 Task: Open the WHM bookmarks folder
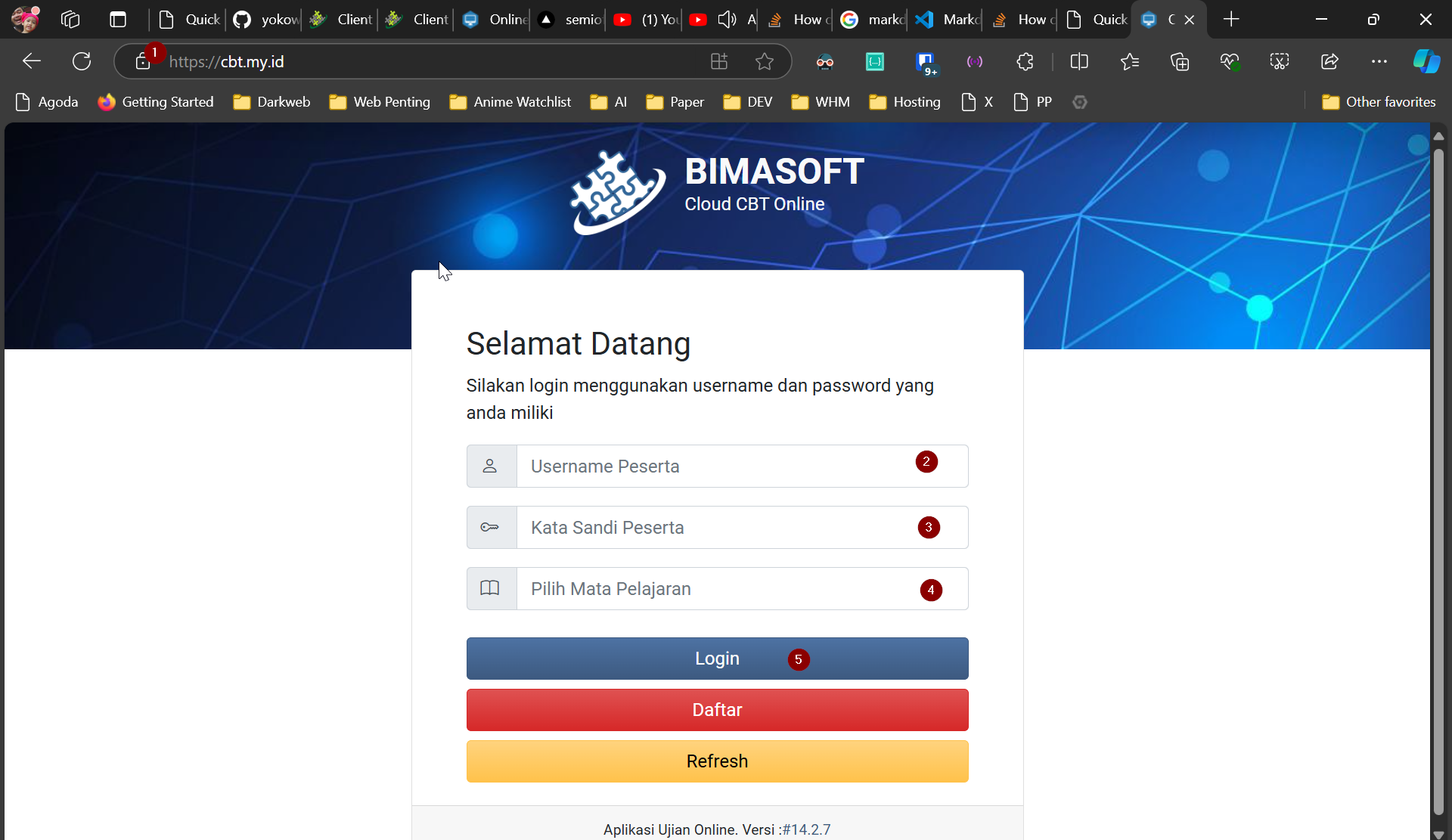821,102
